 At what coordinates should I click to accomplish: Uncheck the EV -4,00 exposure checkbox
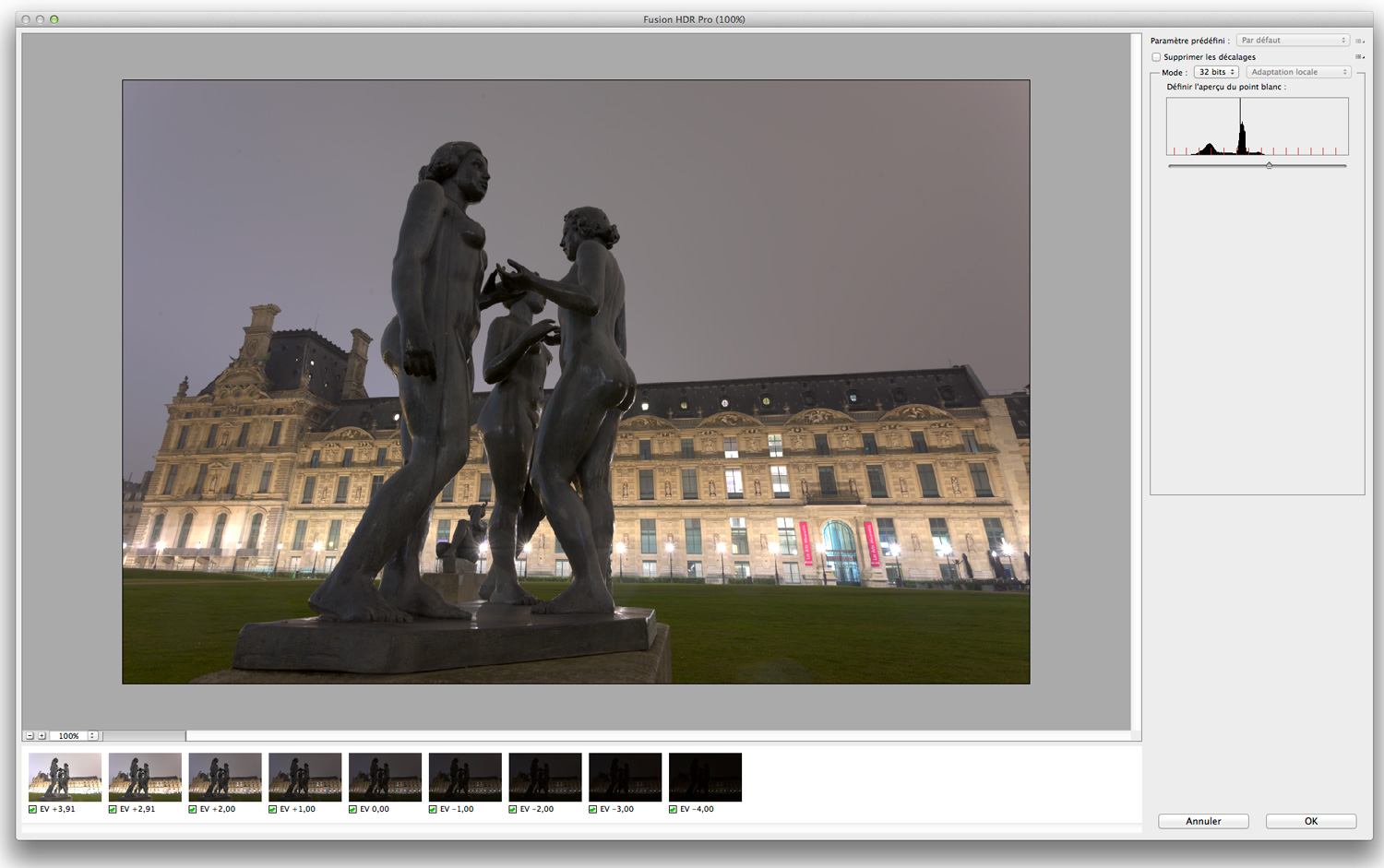[673, 809]
